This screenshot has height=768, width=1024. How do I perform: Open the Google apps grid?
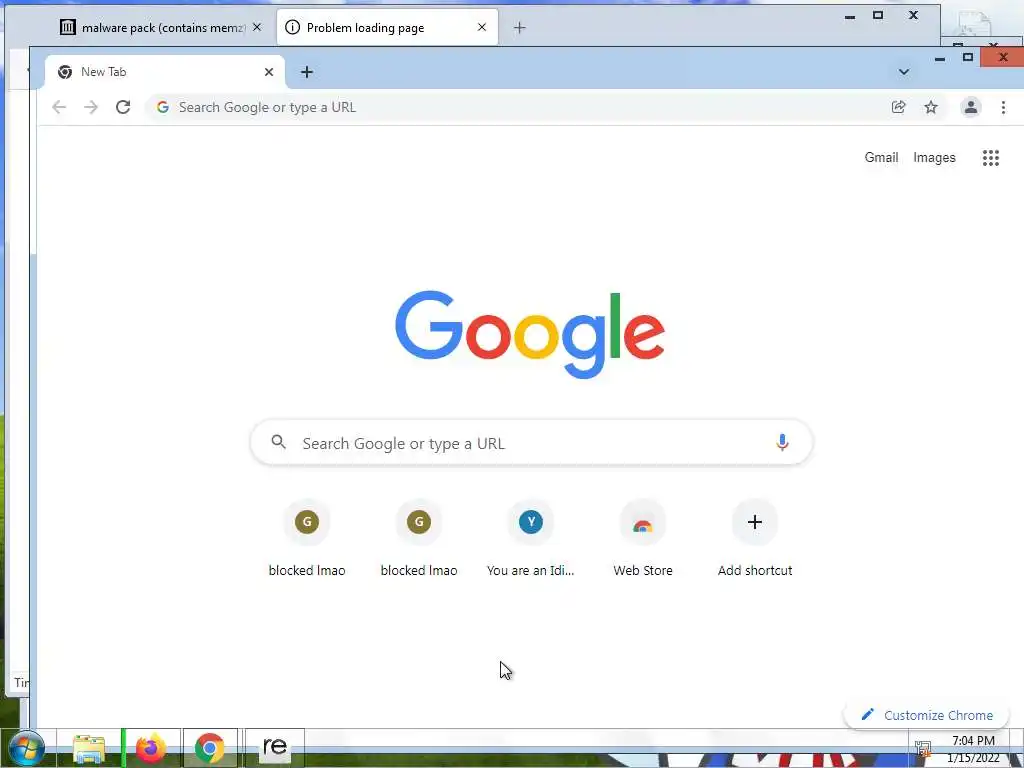[991, 157]
